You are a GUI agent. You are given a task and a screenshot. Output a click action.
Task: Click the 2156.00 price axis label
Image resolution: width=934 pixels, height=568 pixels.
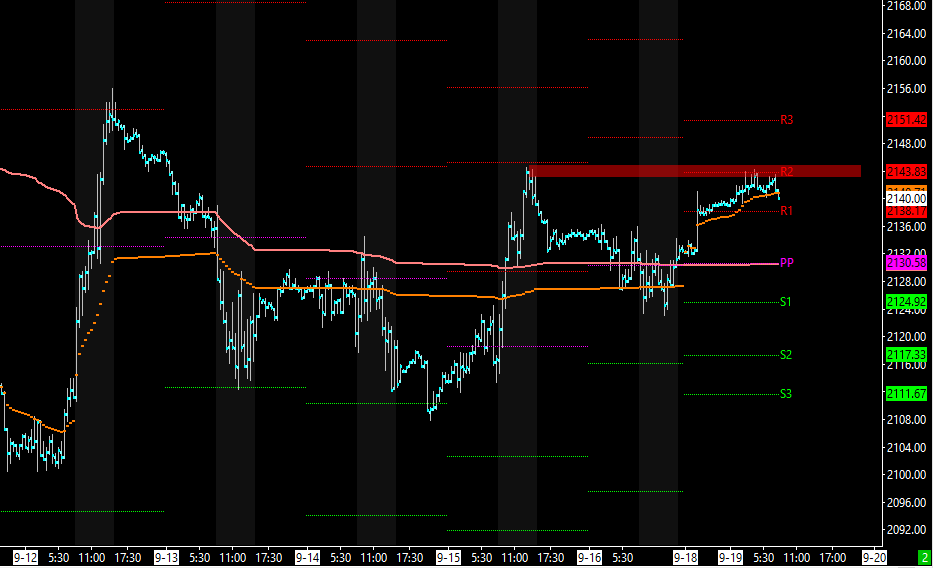(x=906, y=89)
